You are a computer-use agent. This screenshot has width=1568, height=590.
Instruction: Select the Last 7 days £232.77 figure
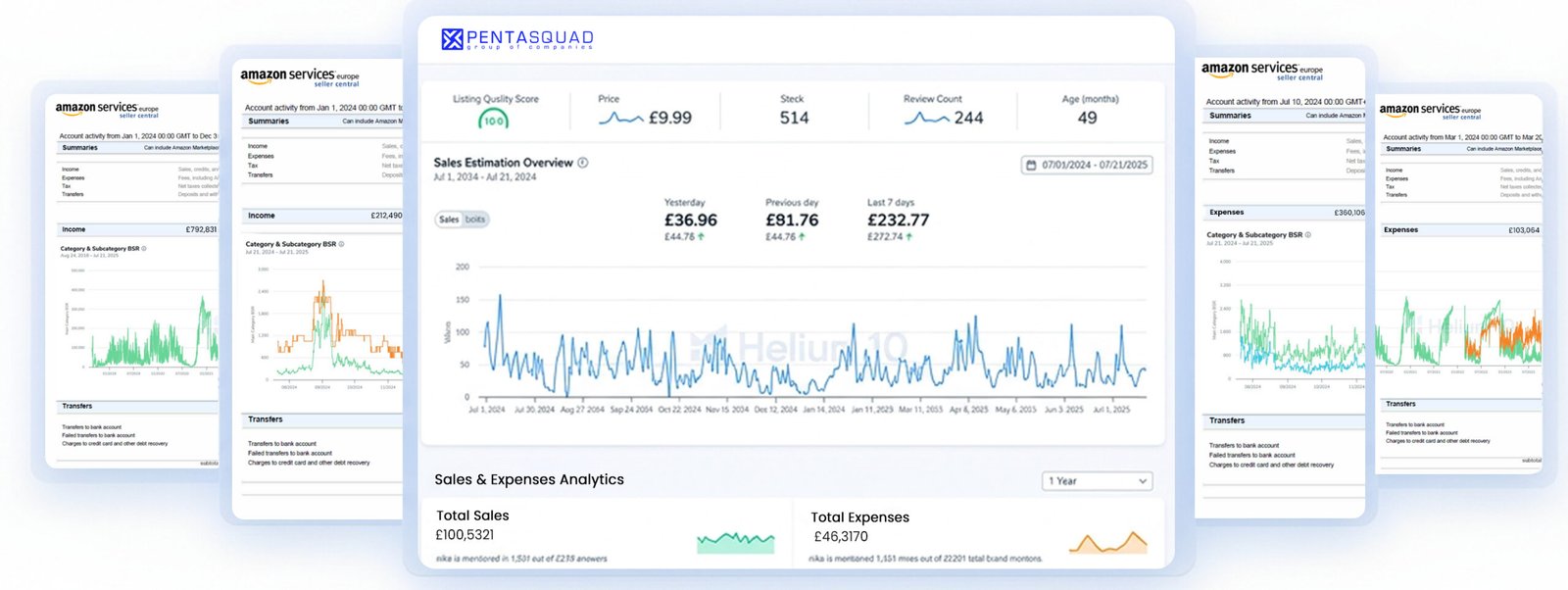898,221
